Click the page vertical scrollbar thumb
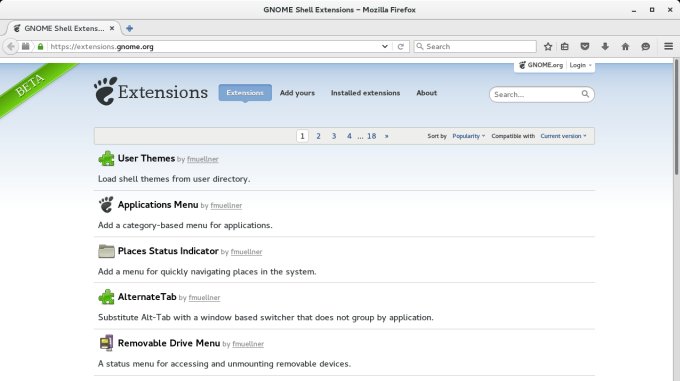680x381 pixels. pyautogui.click(x=676, y=117)
